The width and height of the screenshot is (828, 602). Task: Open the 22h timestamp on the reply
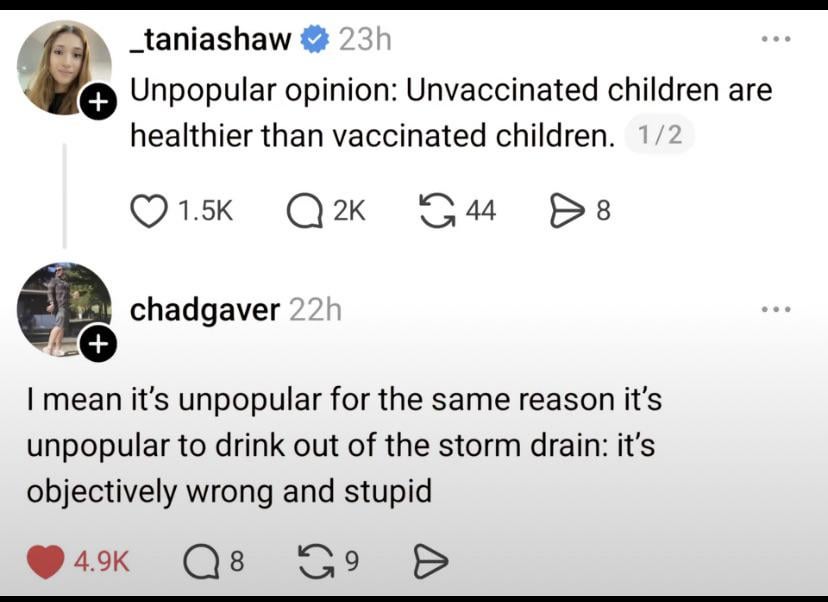point(315,310)
